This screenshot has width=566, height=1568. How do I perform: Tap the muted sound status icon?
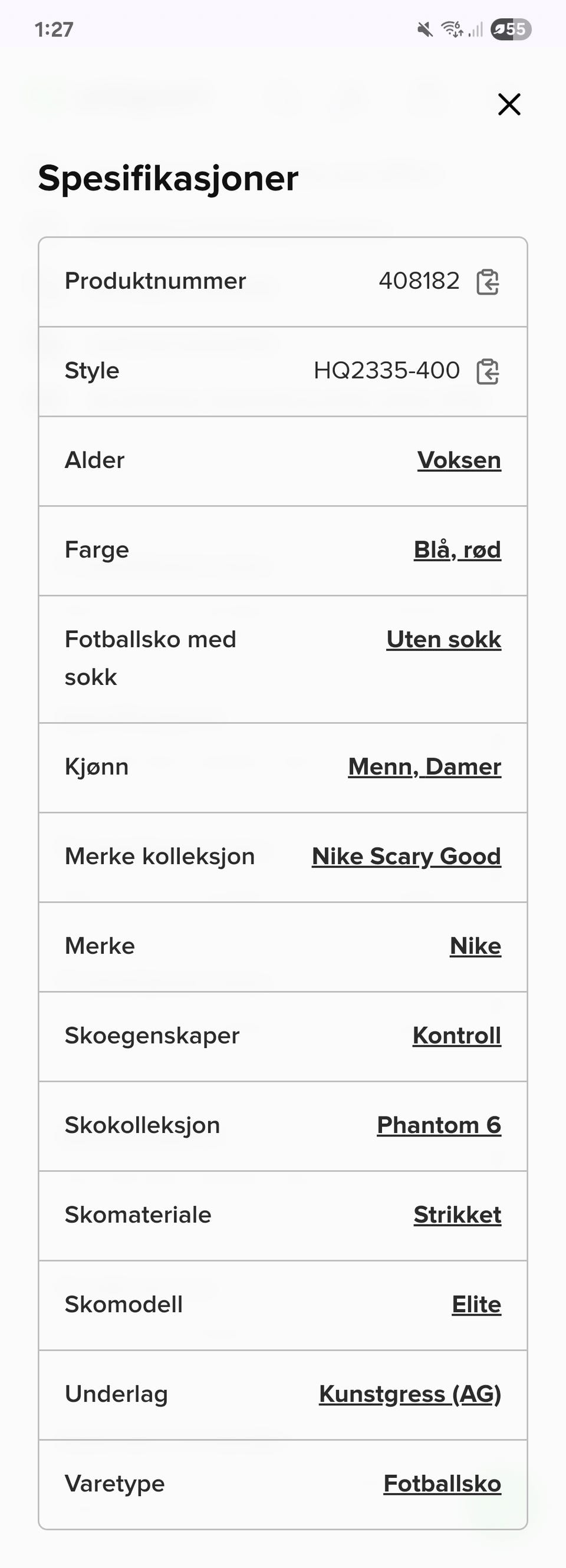pos(425,29)
